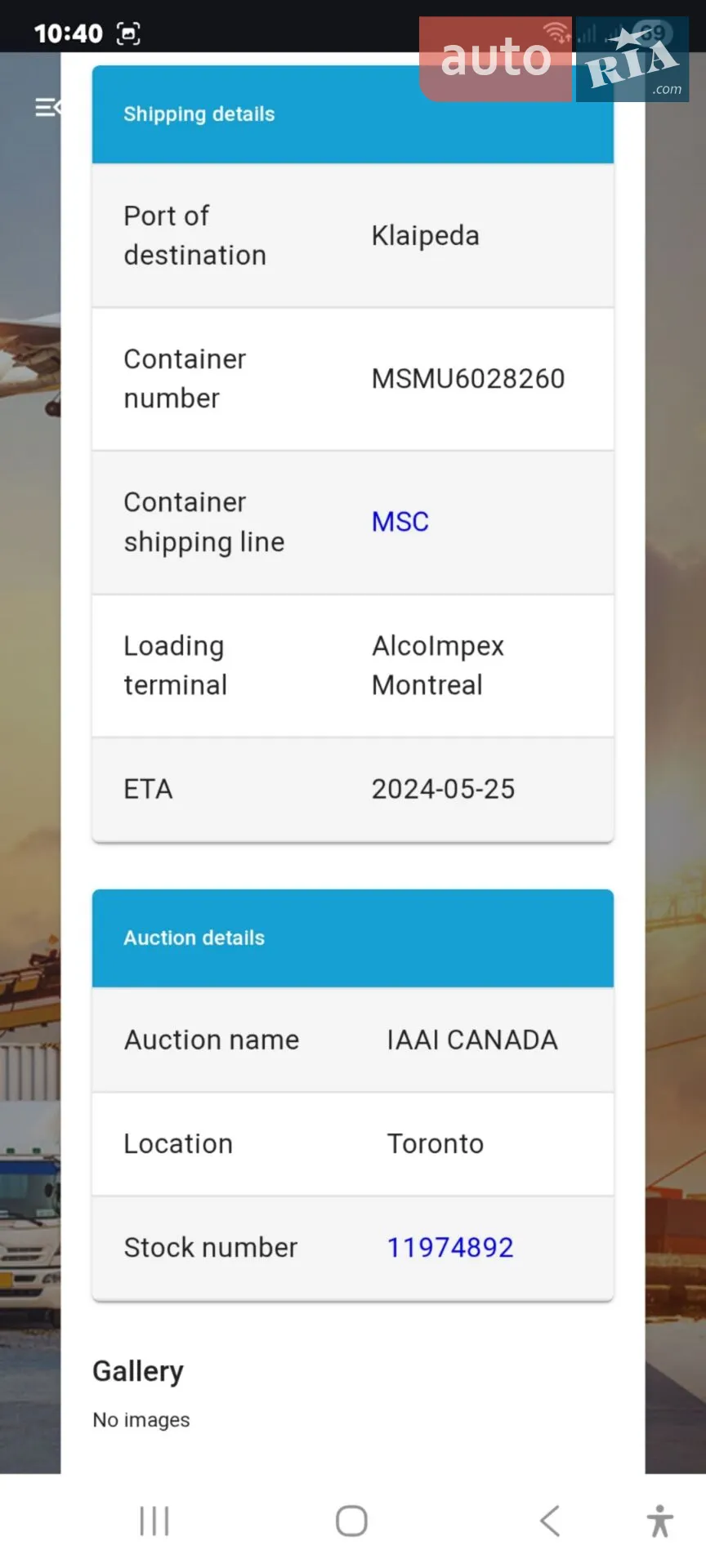The height and width of the screenshot is (1568, 706).
Task: Select the Auction details header
Action: point(353,938)
